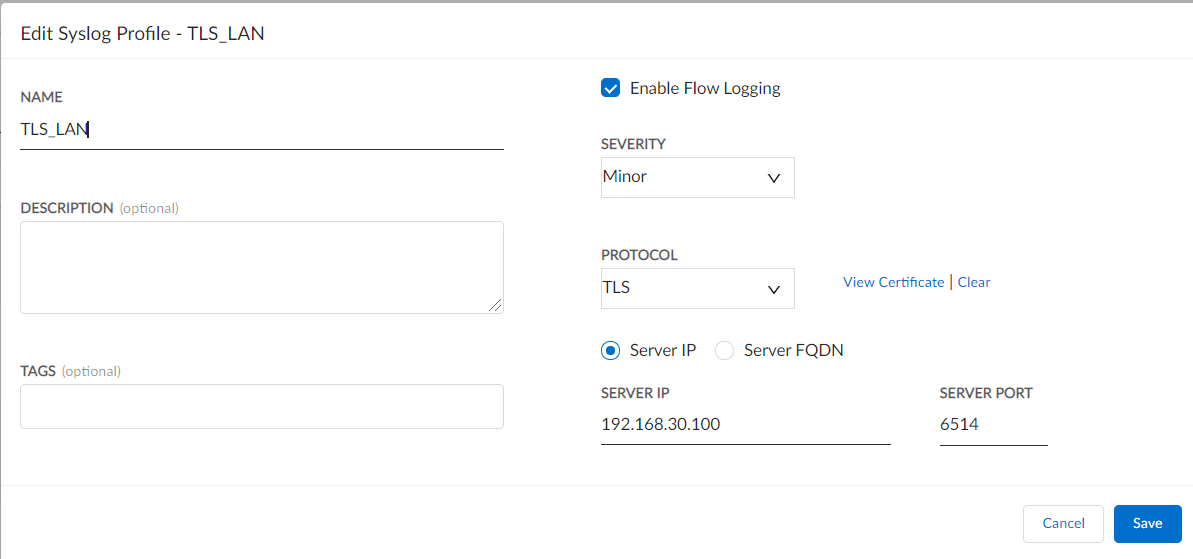Click the PROTOCOL field label
1193x559 pixels.
tap(639, 255)
